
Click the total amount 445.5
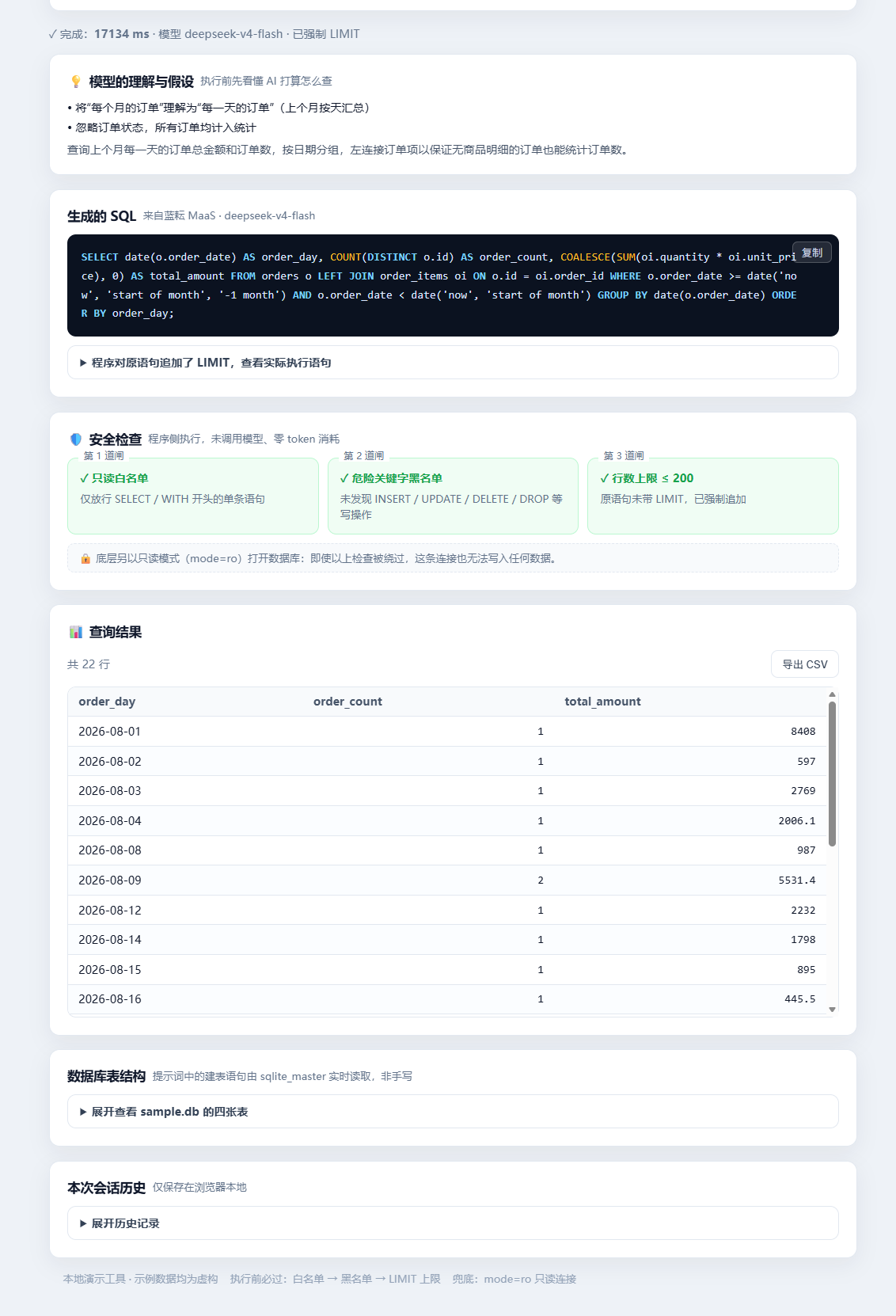799,999
